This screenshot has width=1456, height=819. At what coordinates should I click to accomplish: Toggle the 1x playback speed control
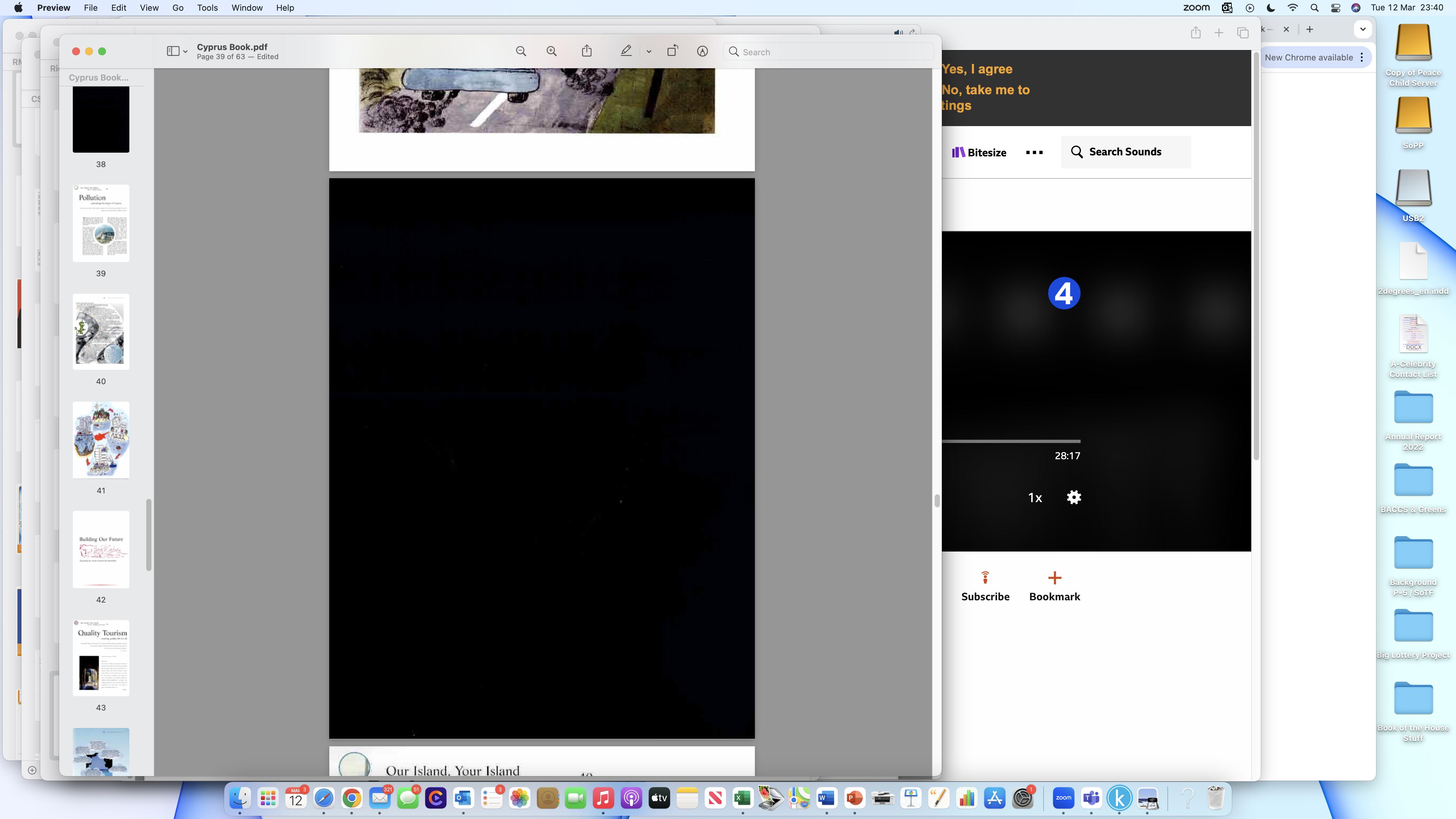coord(1034,498)
